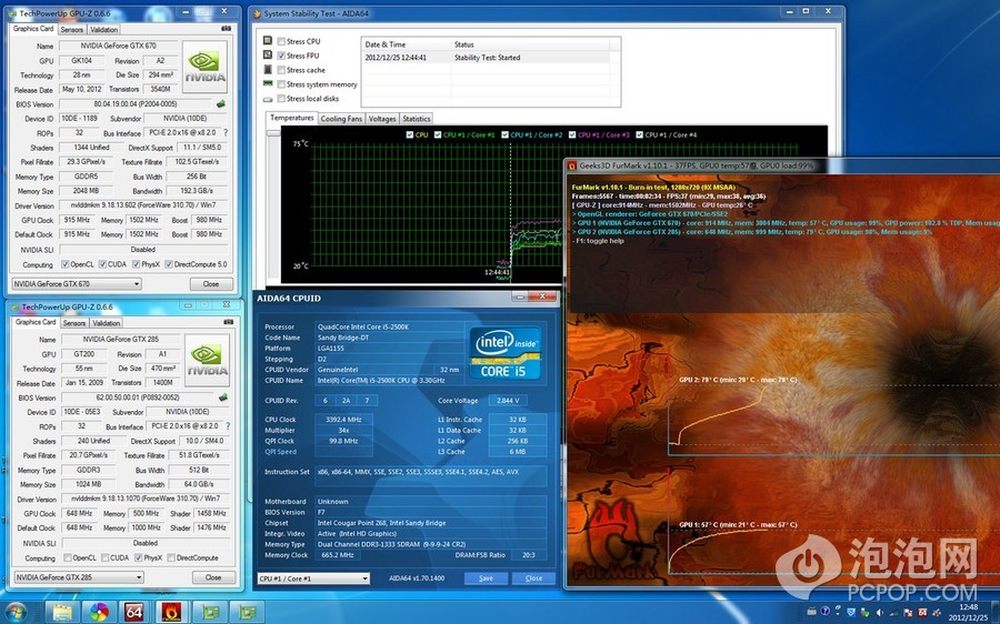Click the icon beside Stress cache
The image size is (1000, 624).
tap(268, 69)
